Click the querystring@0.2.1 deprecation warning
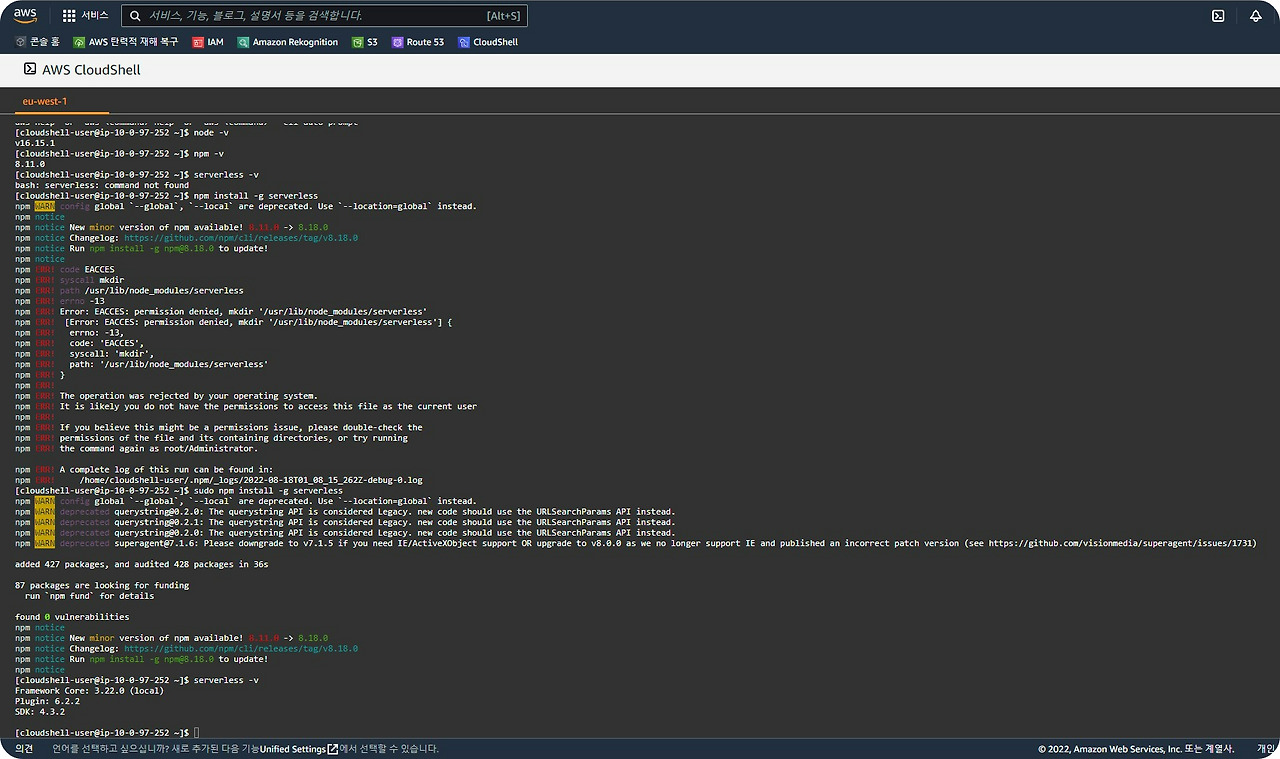This screenshot has height=759, width=1280. pyautogui.click(x=345, y=522)
